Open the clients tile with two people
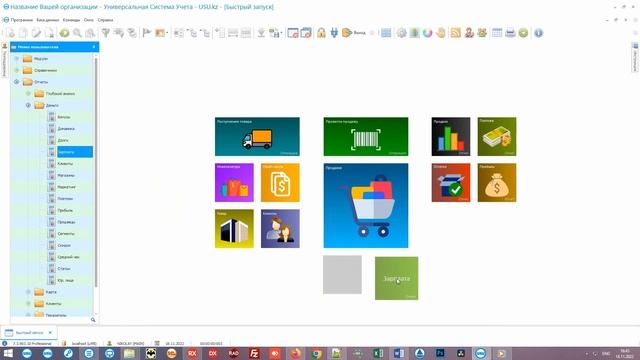This screenshot has height=360, width=640. (x=280, y=229)
